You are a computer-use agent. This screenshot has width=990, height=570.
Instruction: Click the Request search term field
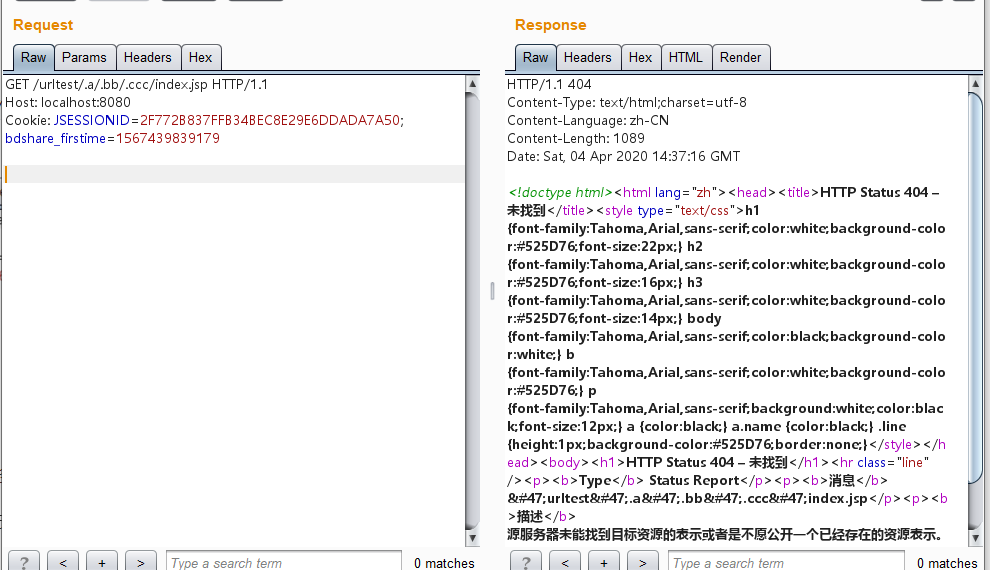pyautogui.click(x=284, y=562)
